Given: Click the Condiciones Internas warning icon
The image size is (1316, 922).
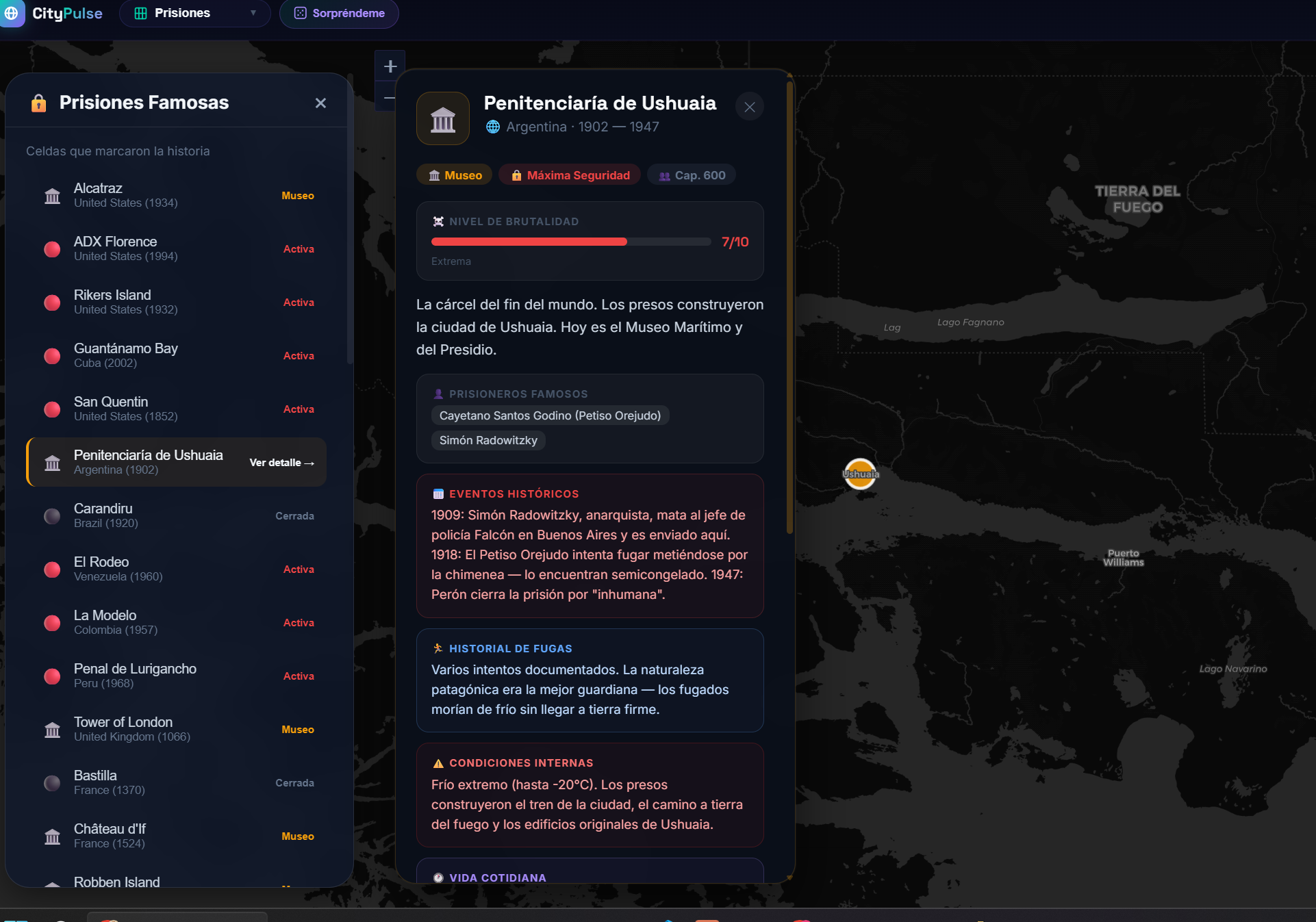Looking at the screenshot, I should [438, 763].
